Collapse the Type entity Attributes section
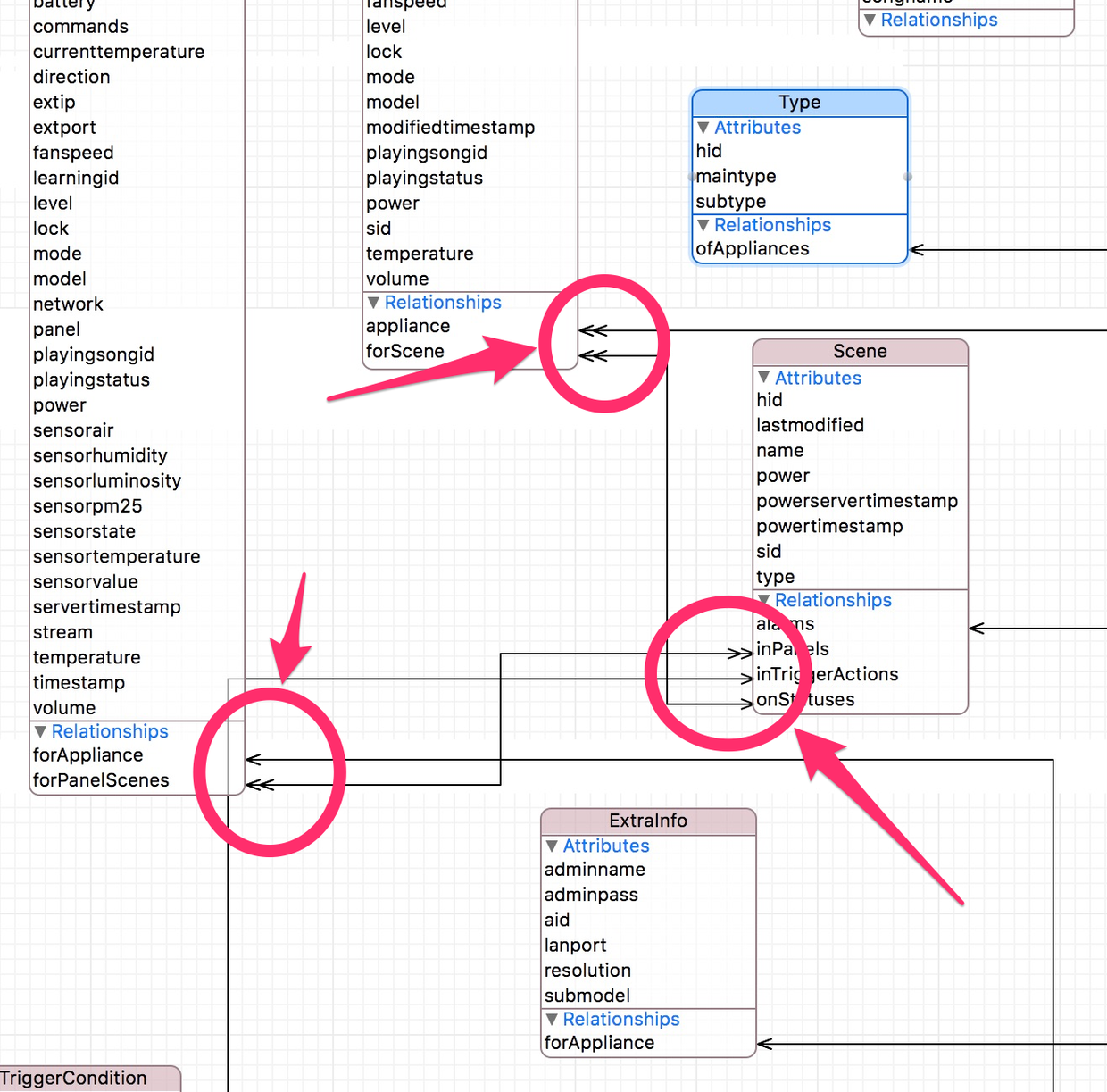Viewport: 1107px width, 1092px height. 703,128
